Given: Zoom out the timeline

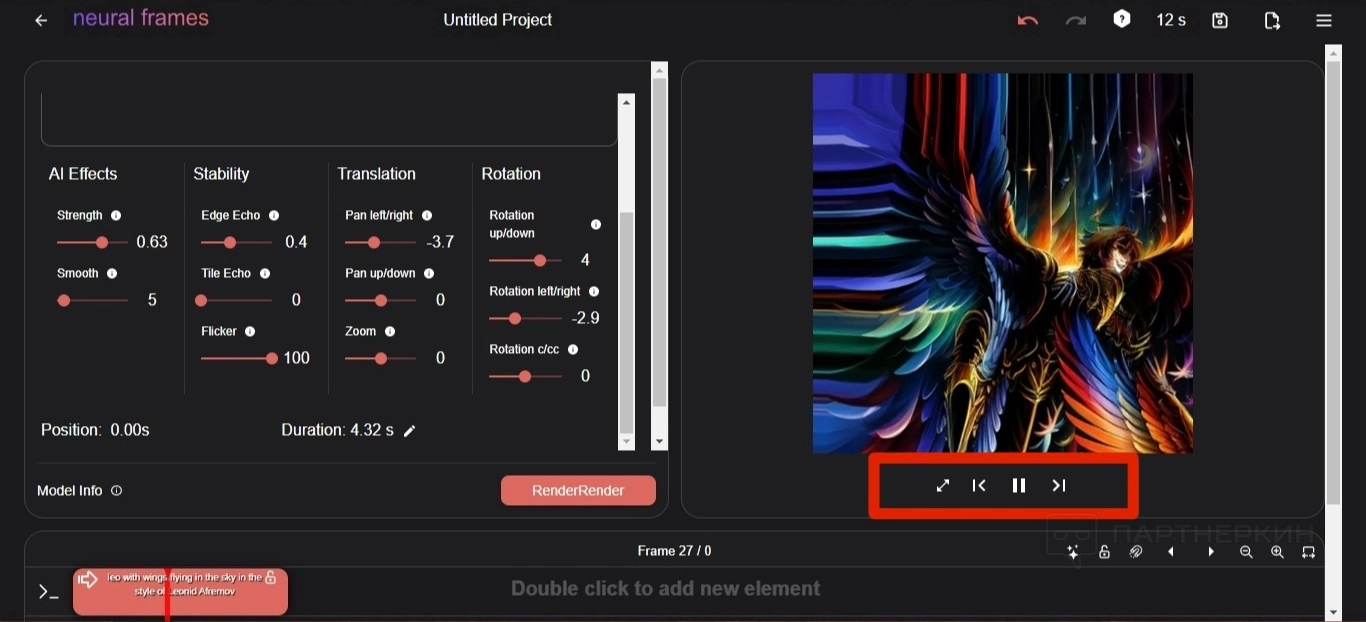Looking at the screenshot, I should [x=1246, y=552].
